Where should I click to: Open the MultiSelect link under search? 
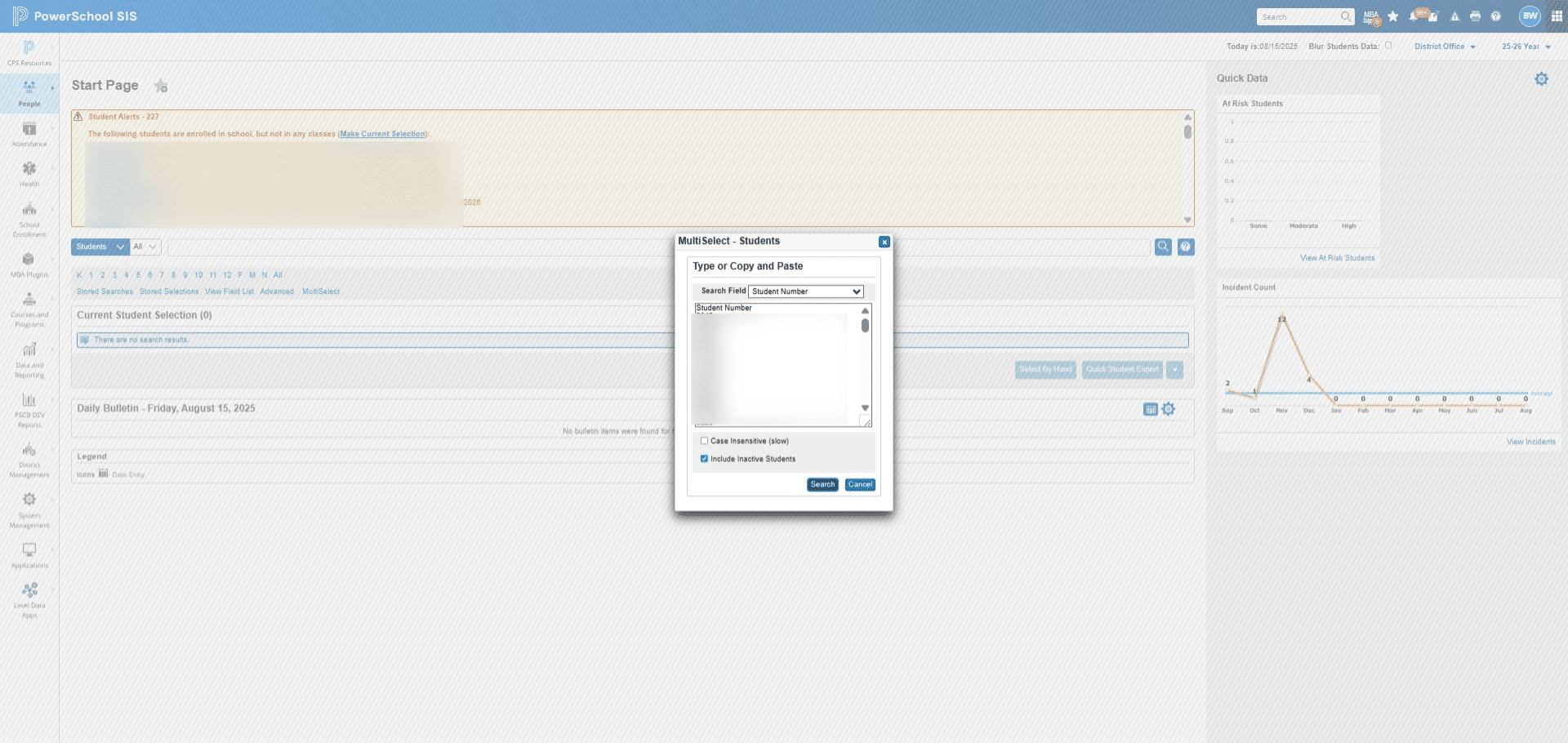coord(321,291)
